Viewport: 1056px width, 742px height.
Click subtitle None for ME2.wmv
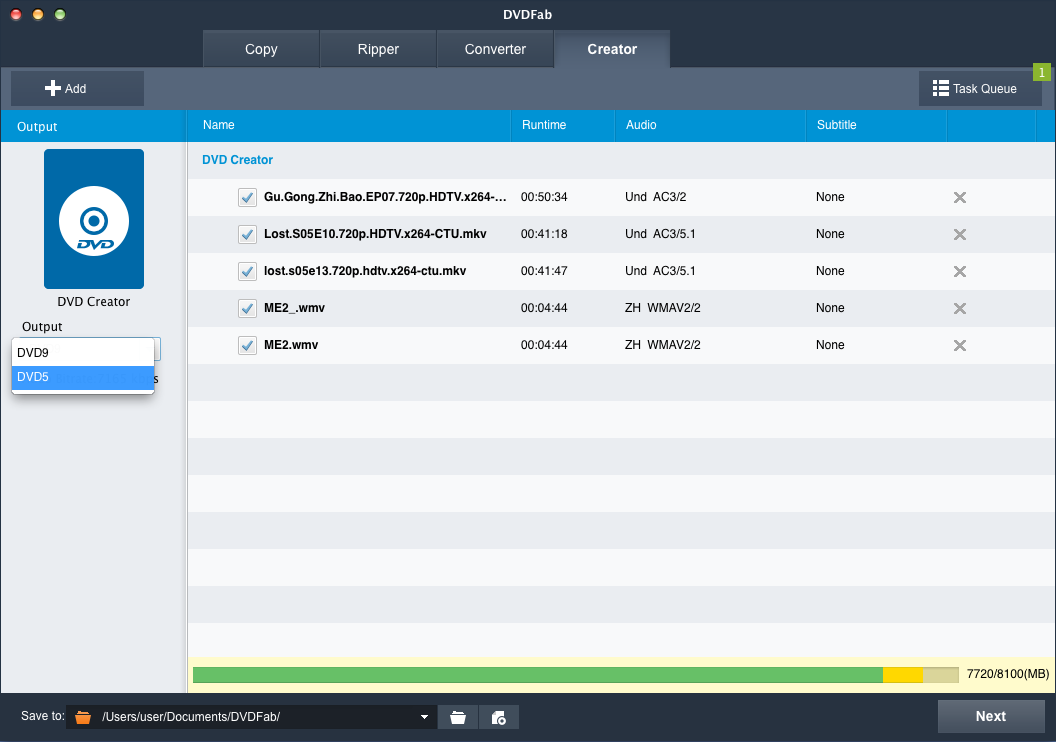pyautogui.click(x=830, y=345)
